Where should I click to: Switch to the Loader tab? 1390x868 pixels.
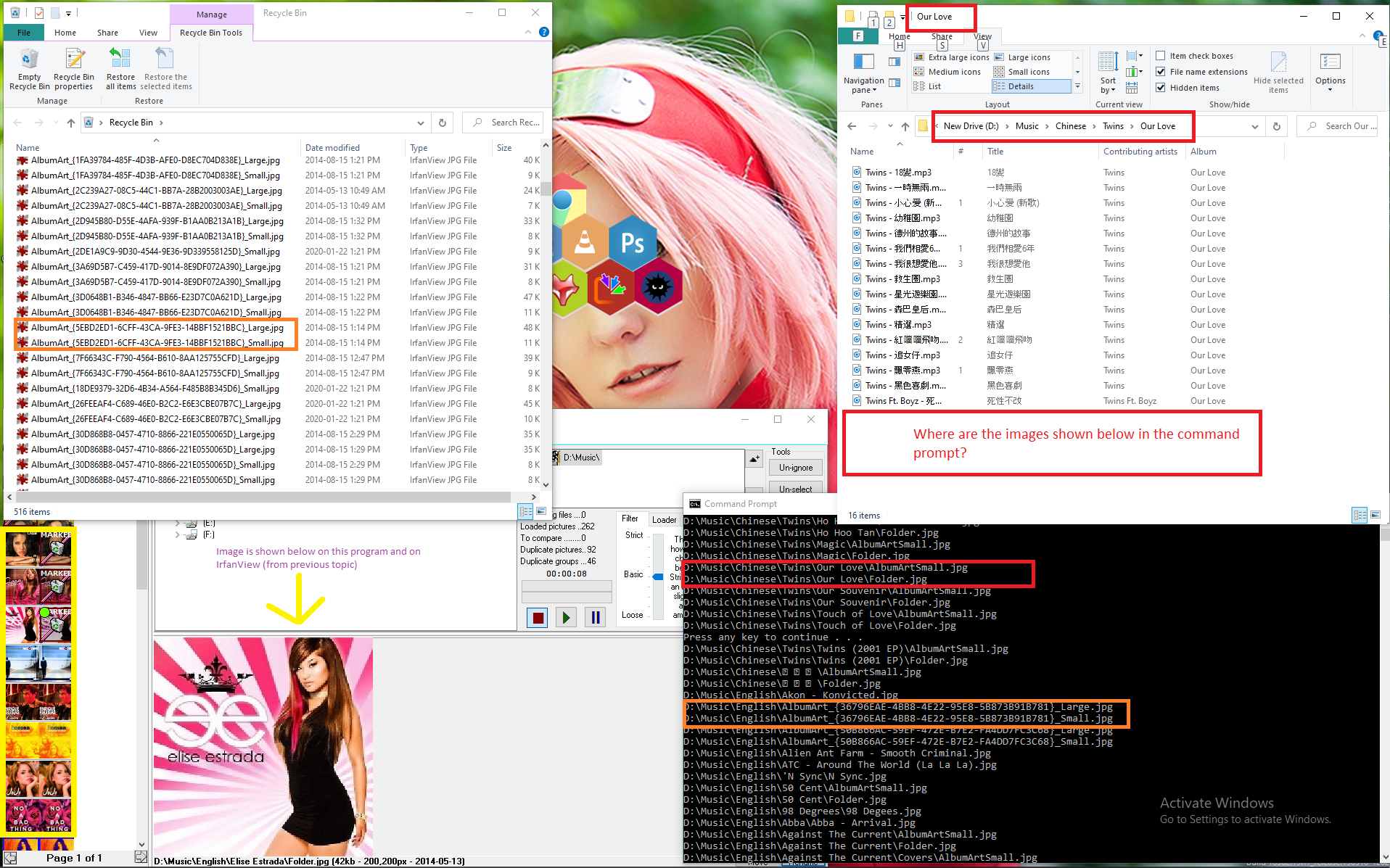(x=665, y=519)
